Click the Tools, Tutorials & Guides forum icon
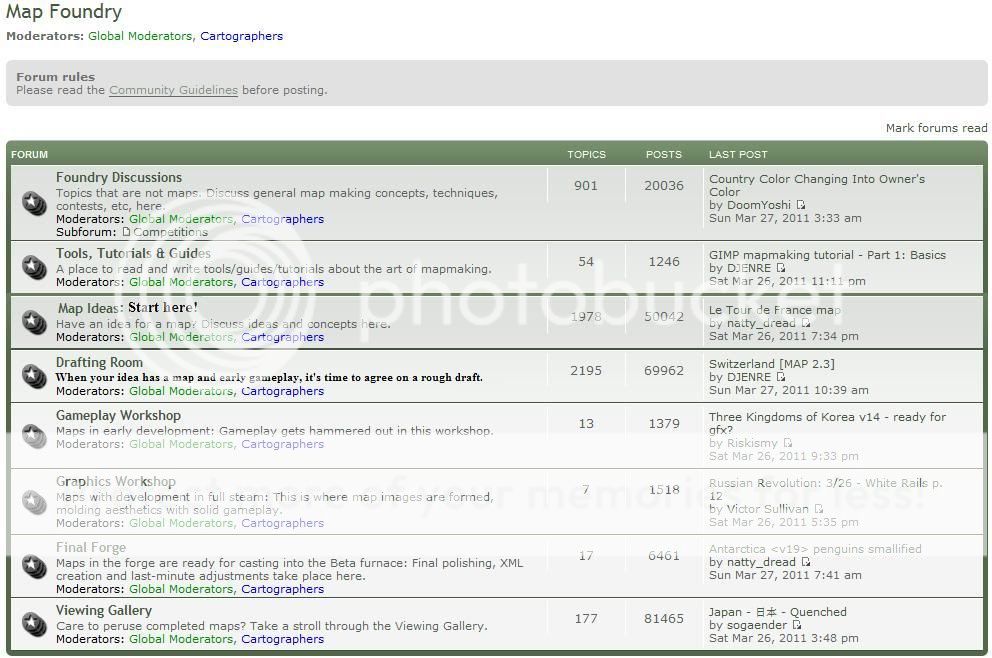 pos(34,267)
